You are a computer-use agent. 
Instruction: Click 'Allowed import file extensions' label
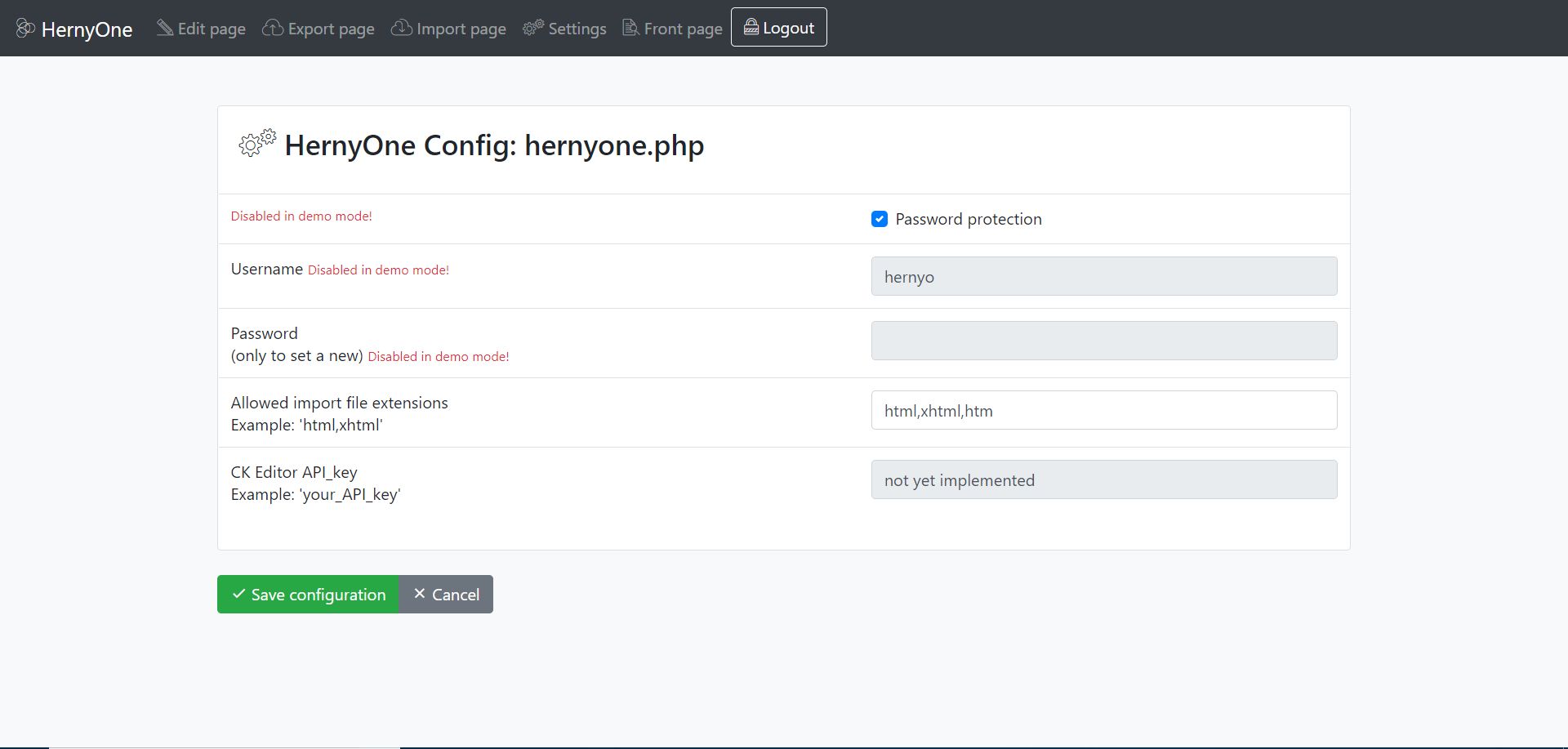pyautogui.click(x=340, y=403)
